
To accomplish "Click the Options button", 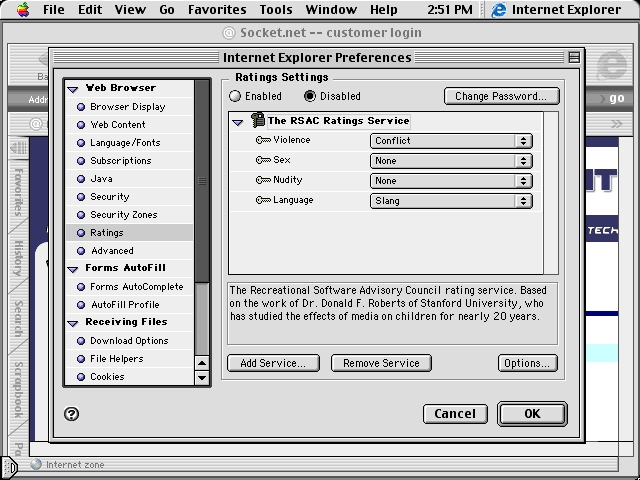I will [527, 363].
